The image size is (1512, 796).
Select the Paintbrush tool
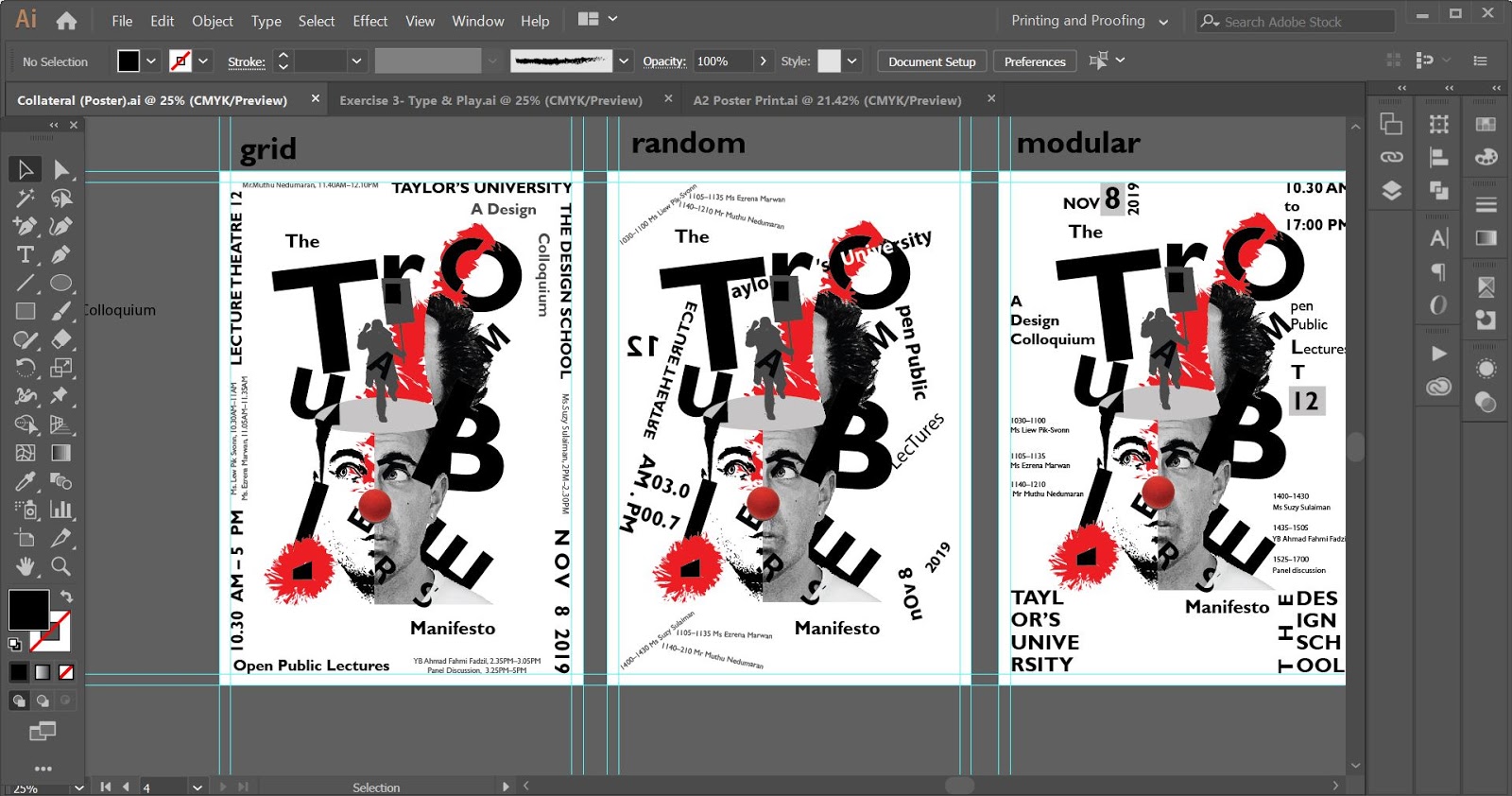pyautogui.click(x=61, y=311)
